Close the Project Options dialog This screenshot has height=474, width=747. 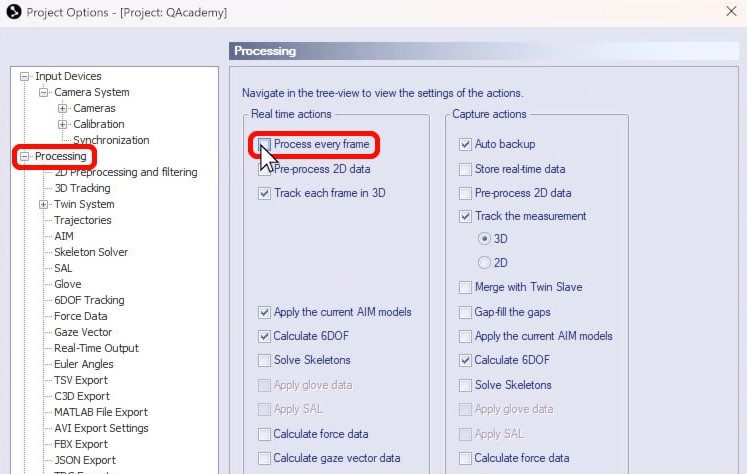point(728,12)
